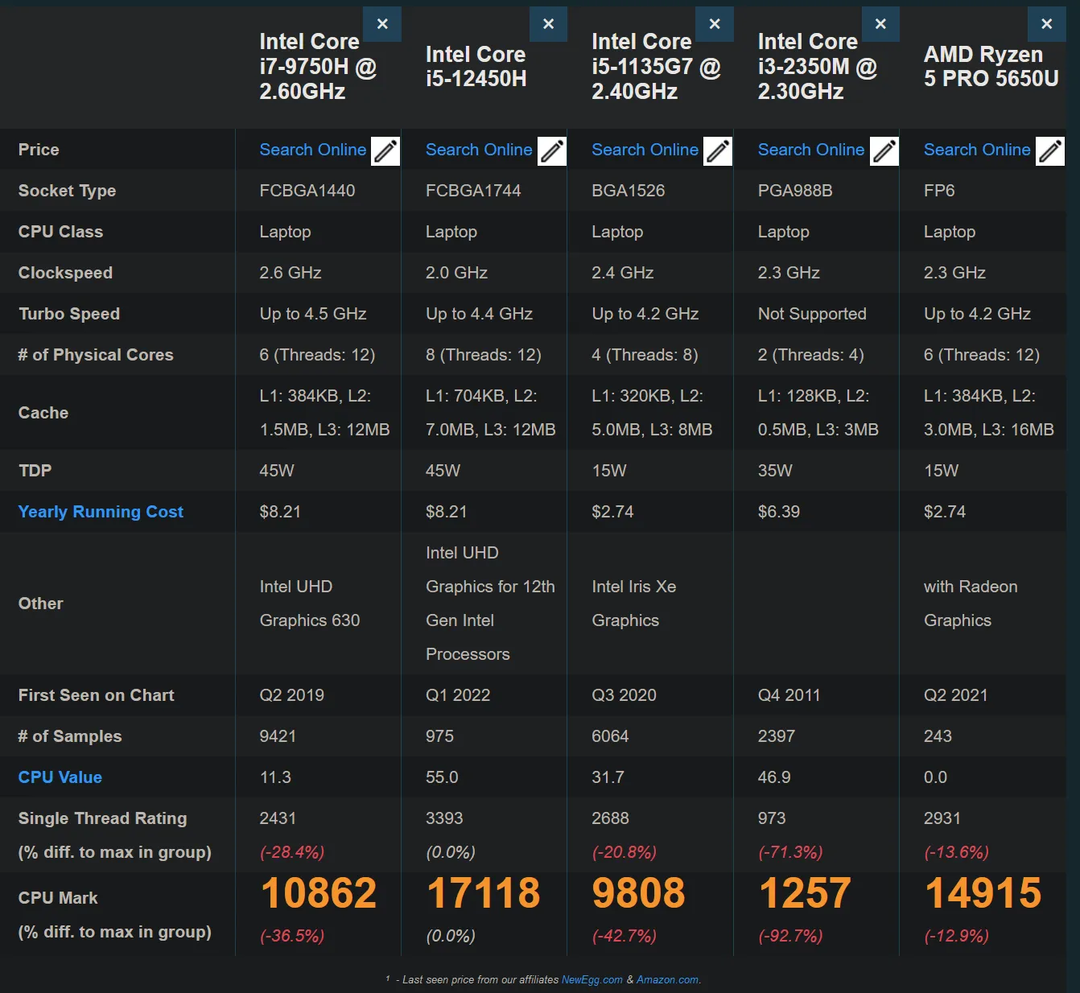
Task: Edit the price for Intel Core i3-2350M
Action: coord(883,152)
